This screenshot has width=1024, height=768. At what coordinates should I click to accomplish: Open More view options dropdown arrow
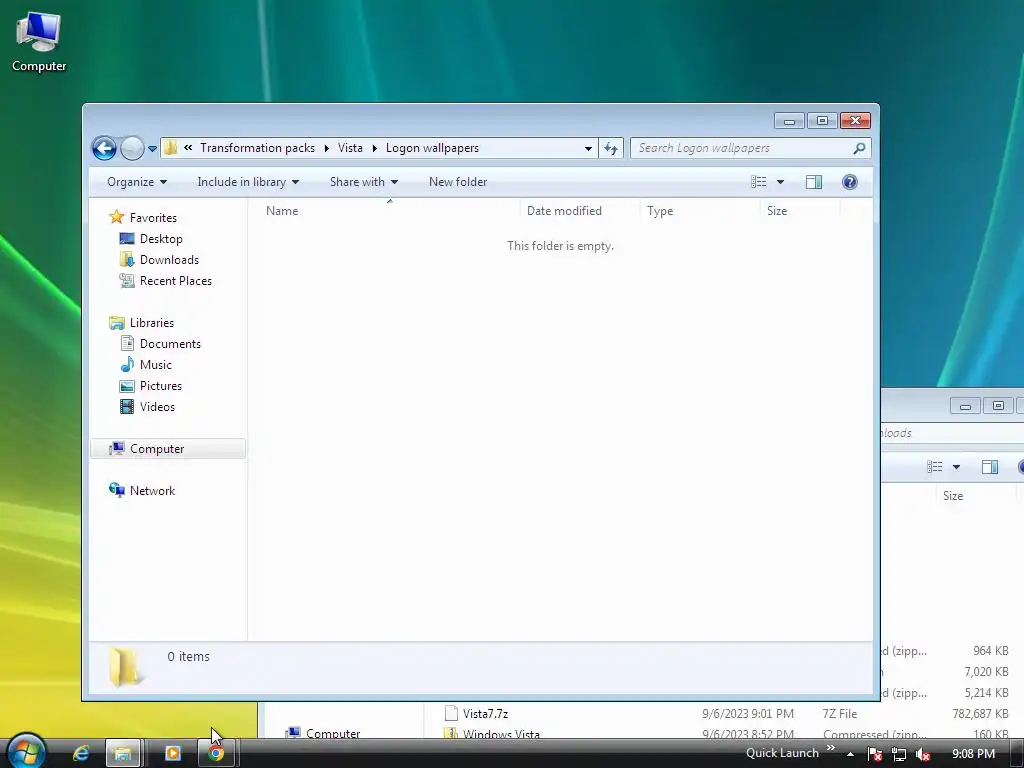pyautogui.click(x=780, y=182)
